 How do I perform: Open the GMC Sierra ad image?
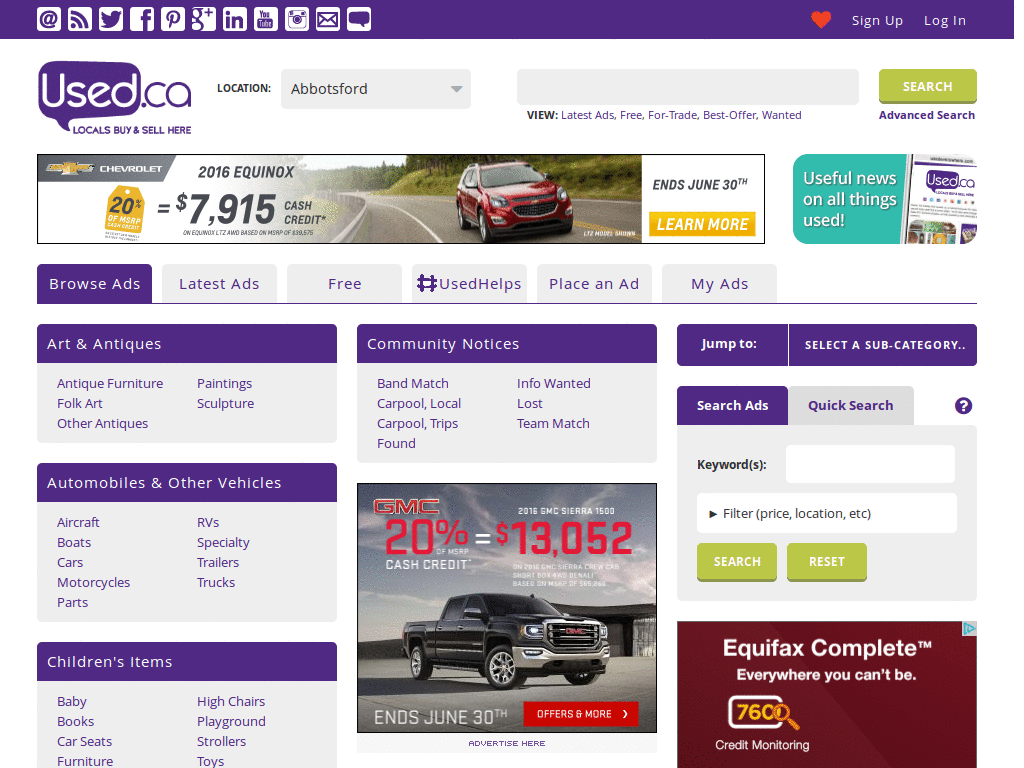(x=507, y=608)
